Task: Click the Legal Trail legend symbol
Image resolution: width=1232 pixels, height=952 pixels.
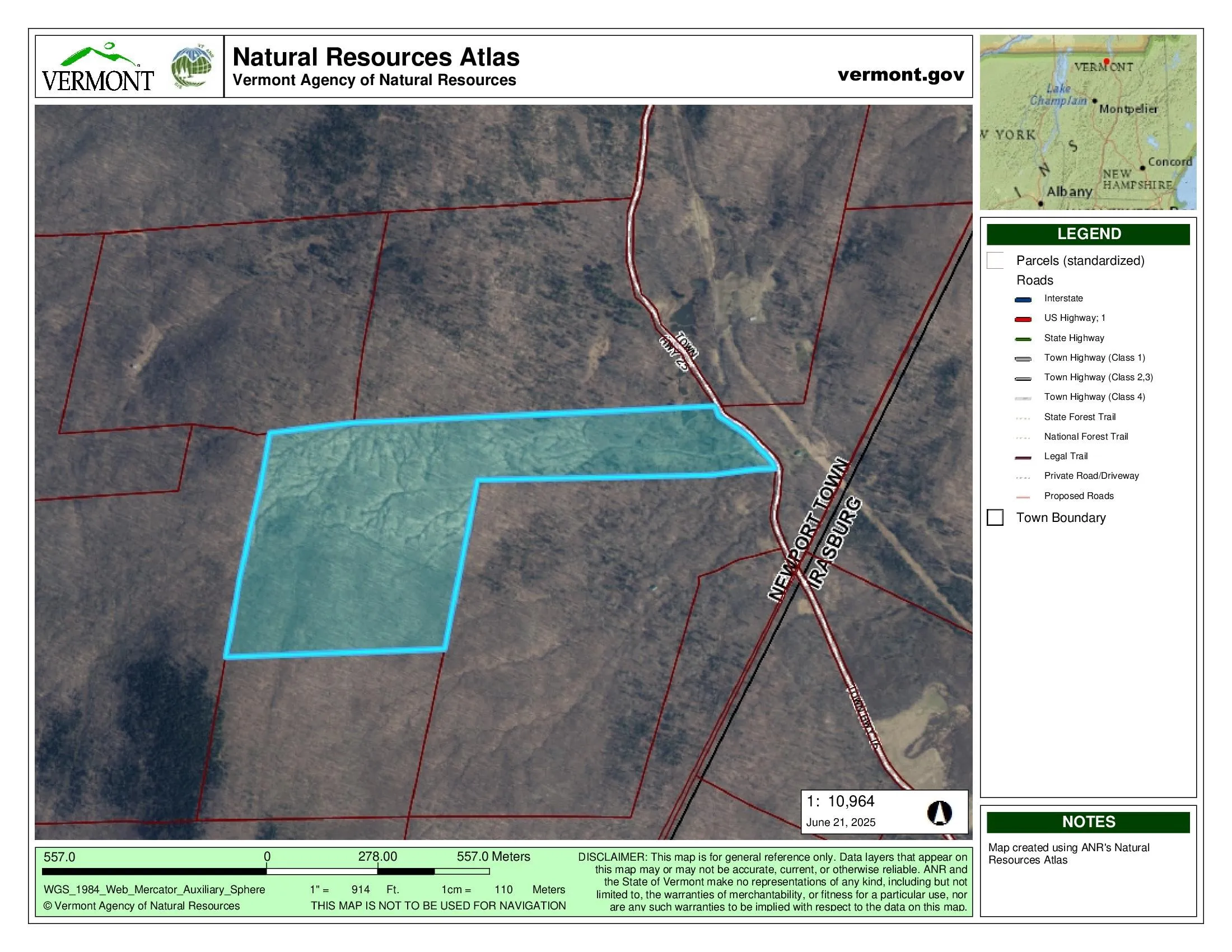Action: [x=1023, y=458]
